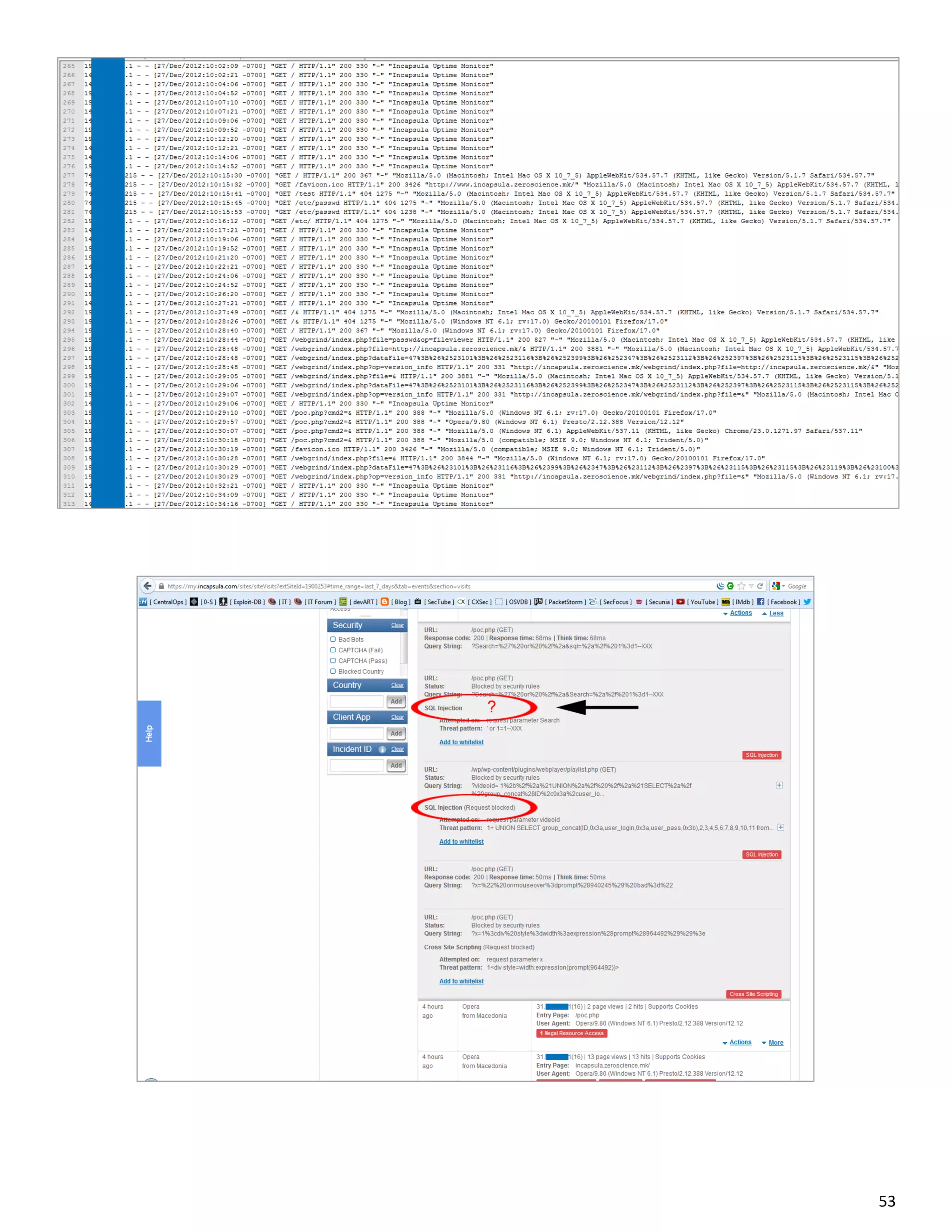Click the browser back arrow button
Viewport: 952px width, 1232px height.
(x=148, y=585)
